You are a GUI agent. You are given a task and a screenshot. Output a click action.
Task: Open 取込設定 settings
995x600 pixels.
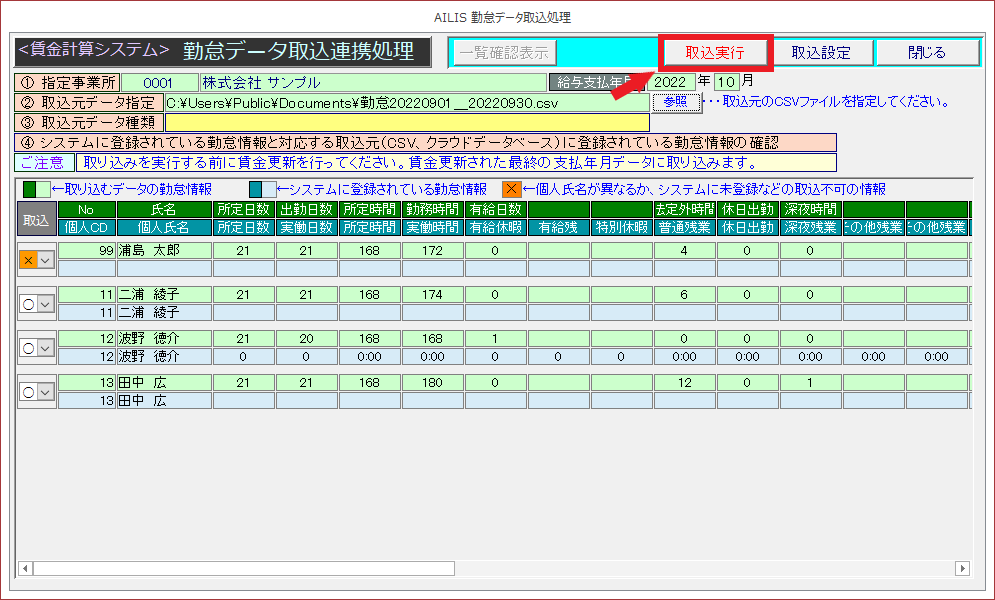click(x=820, y=53)
